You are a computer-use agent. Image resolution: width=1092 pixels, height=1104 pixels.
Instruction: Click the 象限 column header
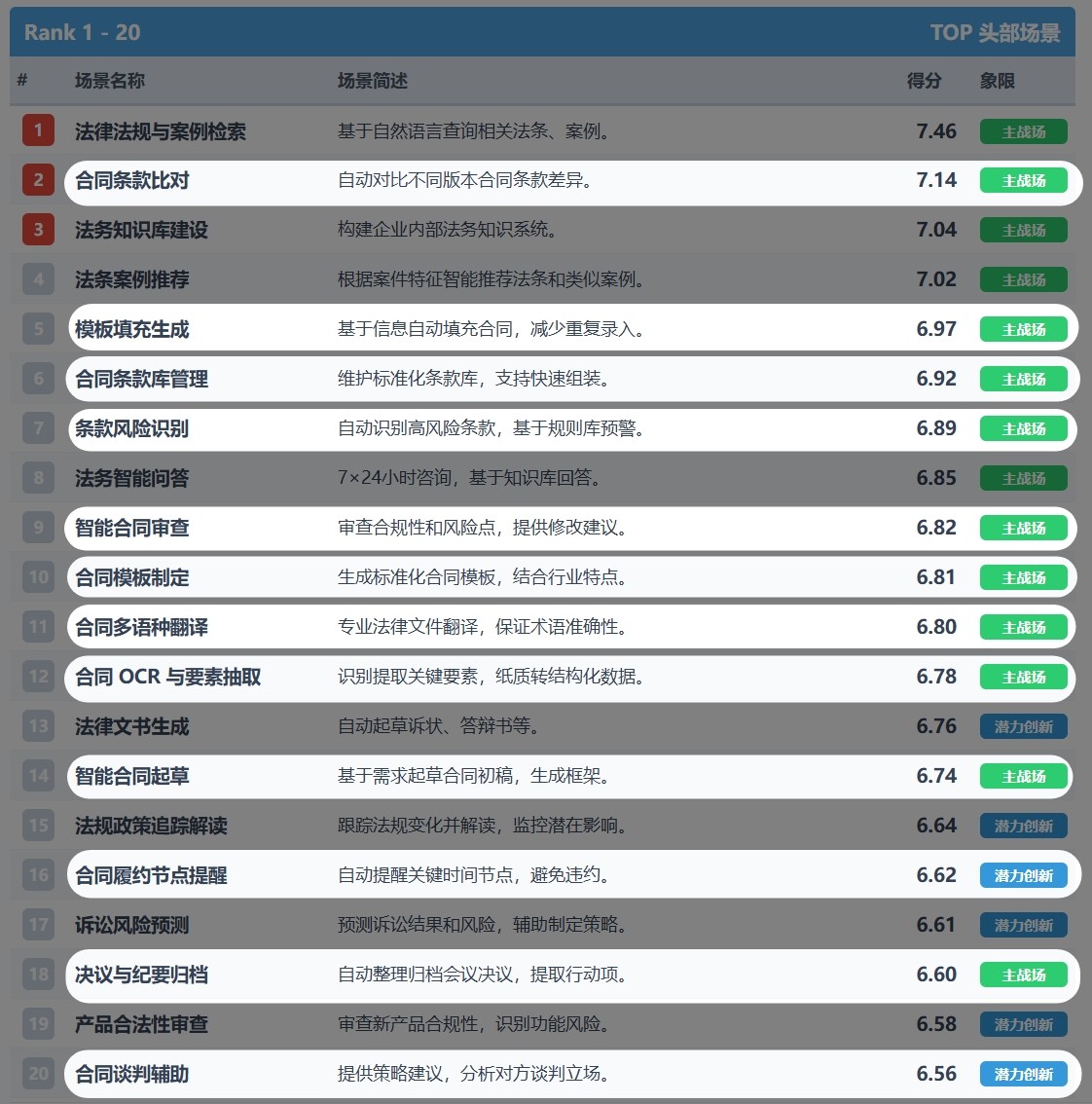[x=998, y=81]
